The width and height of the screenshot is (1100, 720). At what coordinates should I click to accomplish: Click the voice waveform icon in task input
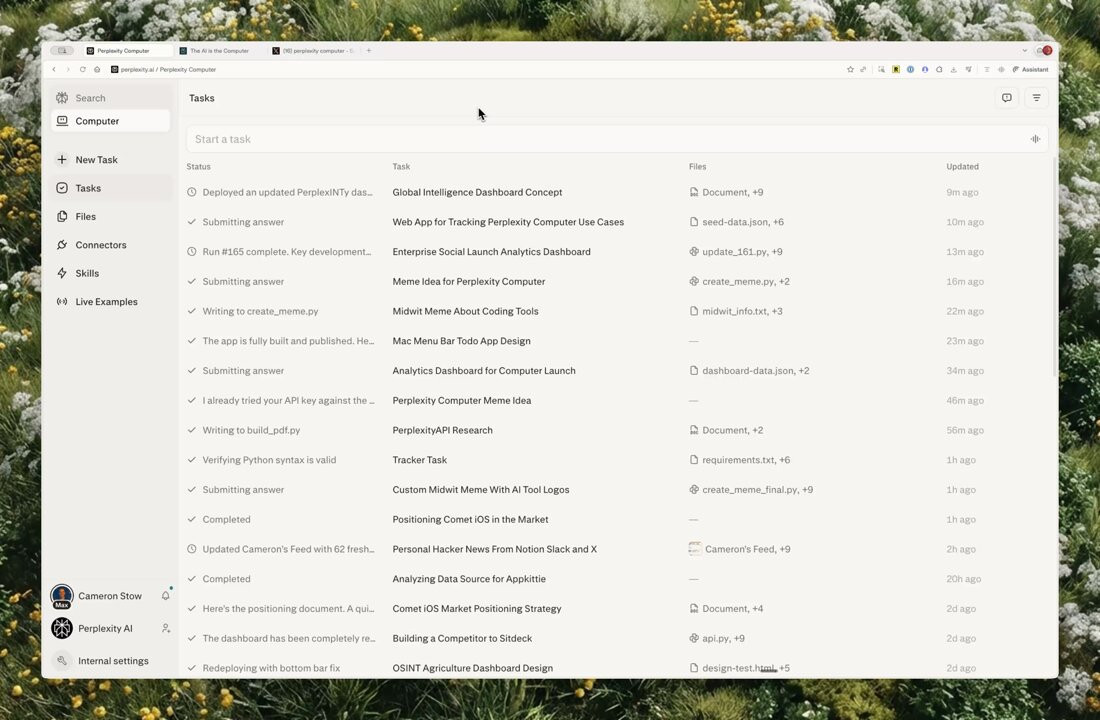(x=1035, y=139)
